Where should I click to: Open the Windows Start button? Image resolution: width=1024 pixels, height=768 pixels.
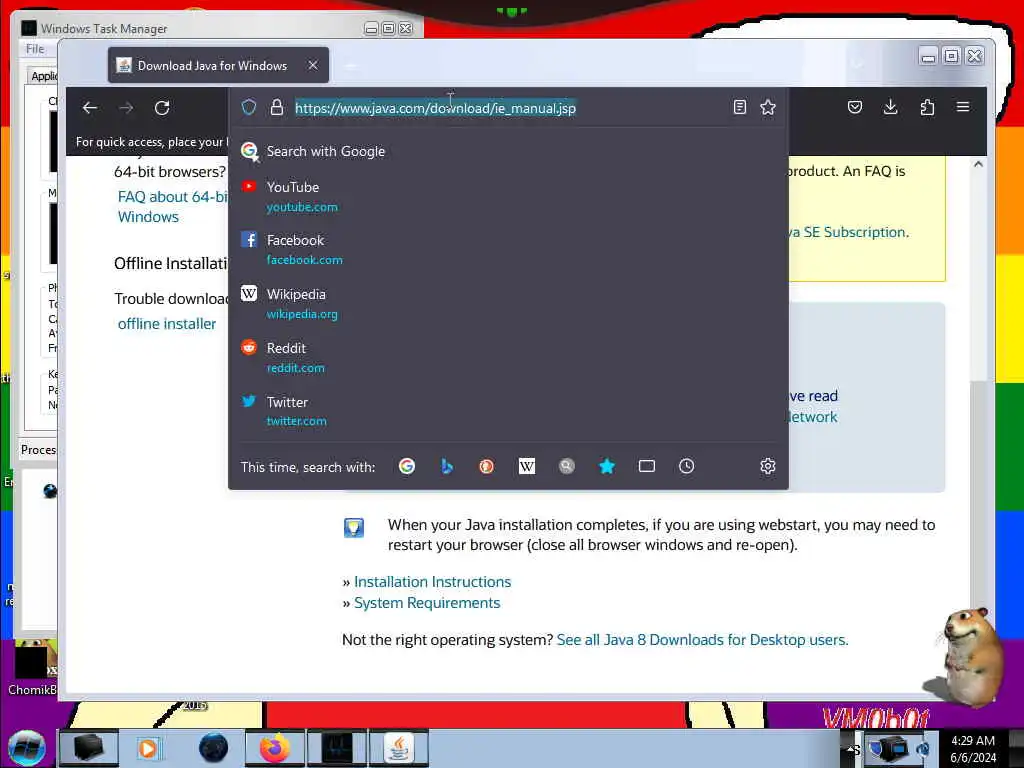pyautogui.click(x=27, y=748)
